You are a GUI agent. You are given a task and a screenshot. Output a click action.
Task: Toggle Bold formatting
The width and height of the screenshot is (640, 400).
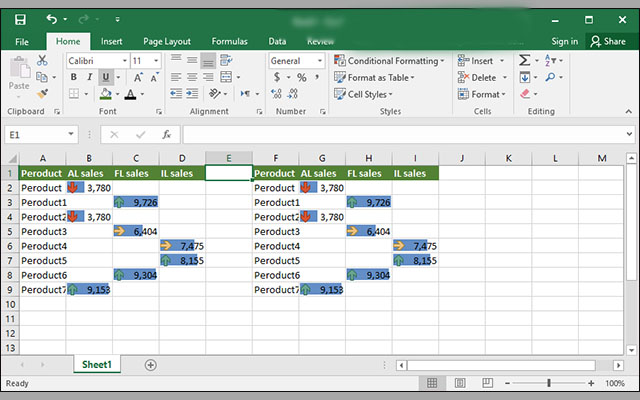pyautogui.click(x=74, y=78)
